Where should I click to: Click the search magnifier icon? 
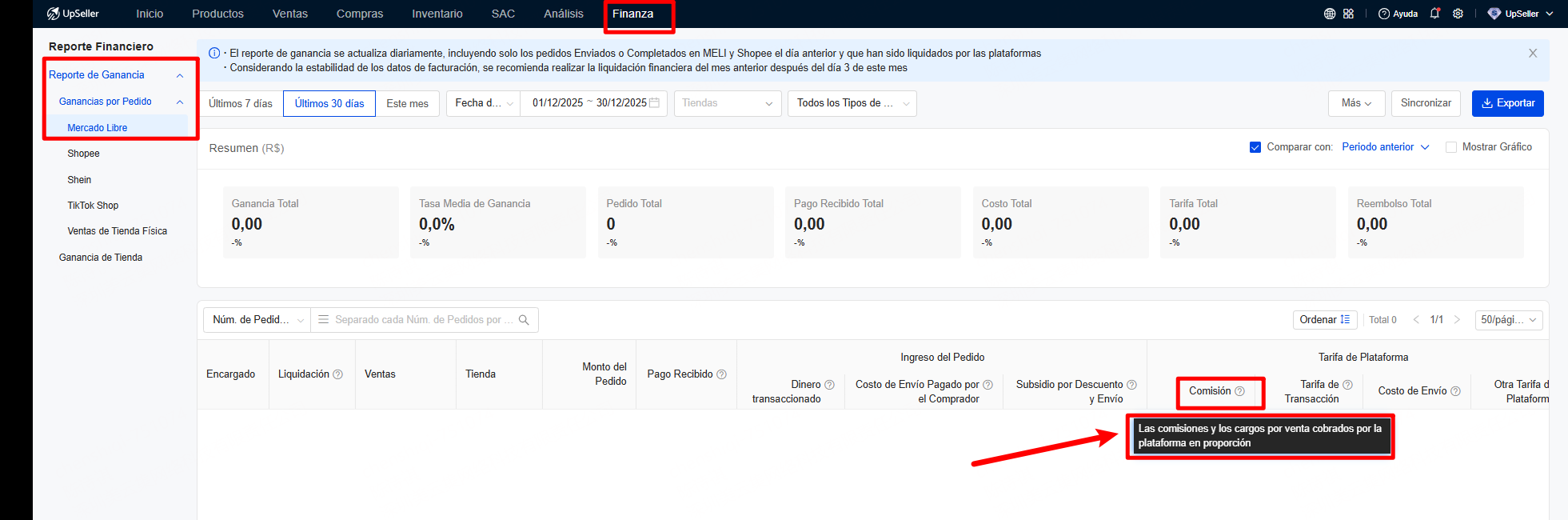[x=524, y=320]
